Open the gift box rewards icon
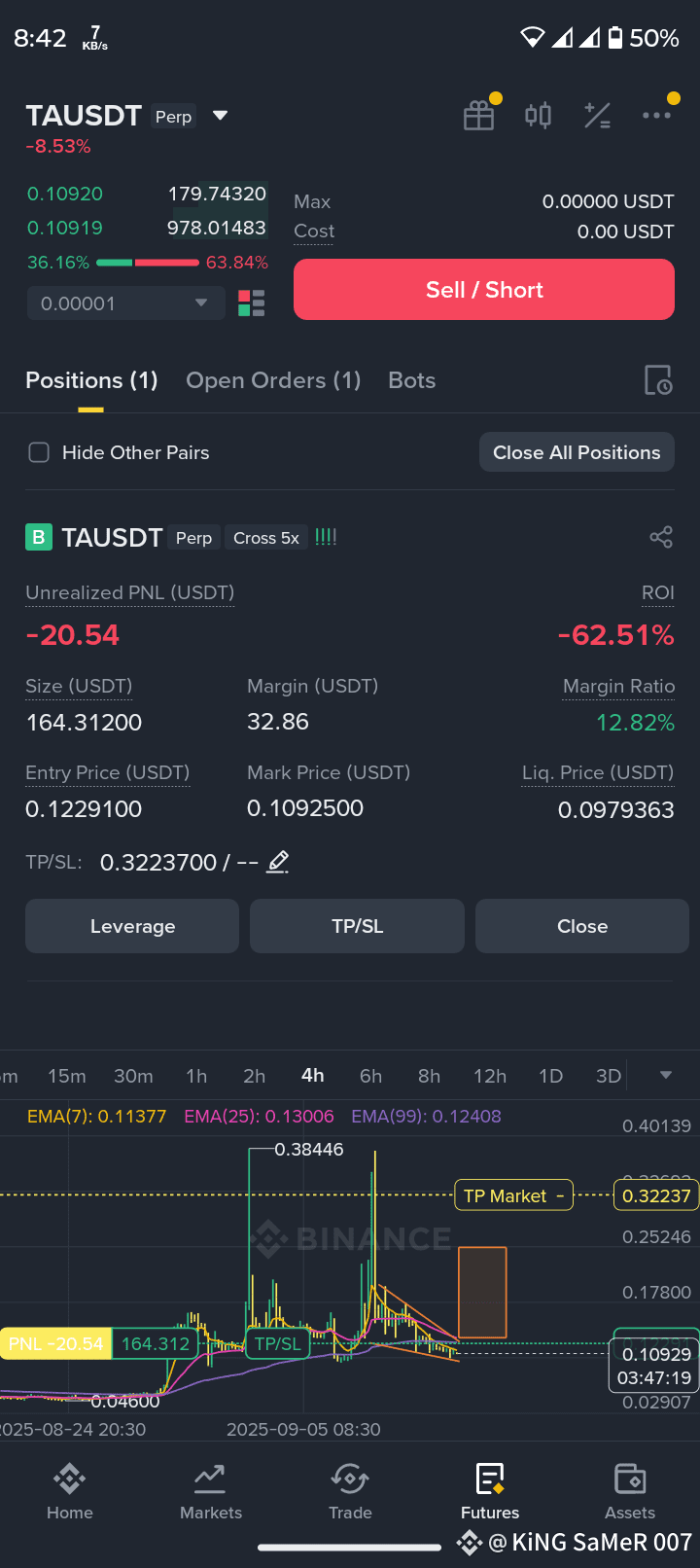This screenshot has width=700, height=1568. [x=479, y=116]
